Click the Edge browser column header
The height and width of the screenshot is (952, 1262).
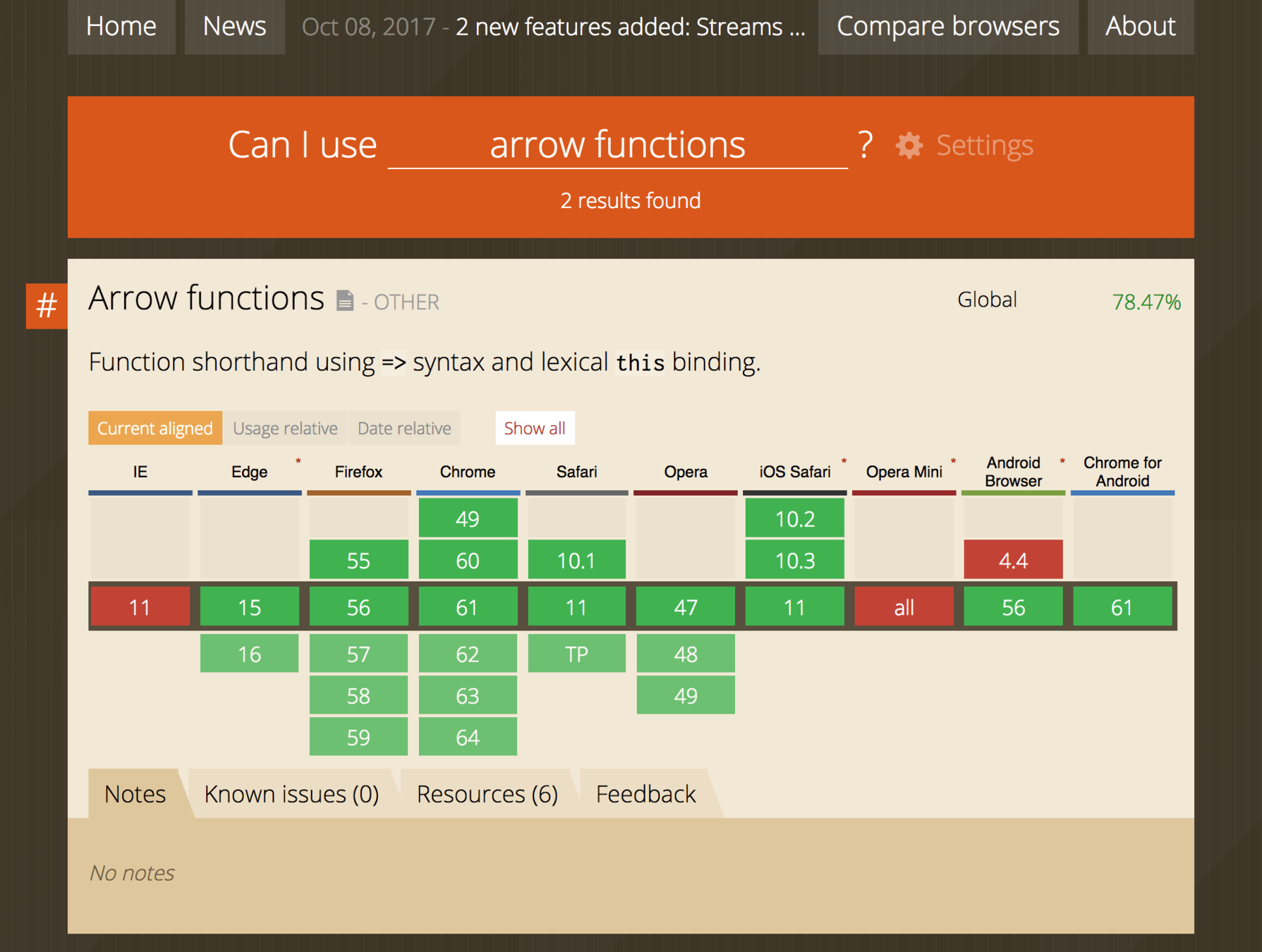(x=250, y=472)
